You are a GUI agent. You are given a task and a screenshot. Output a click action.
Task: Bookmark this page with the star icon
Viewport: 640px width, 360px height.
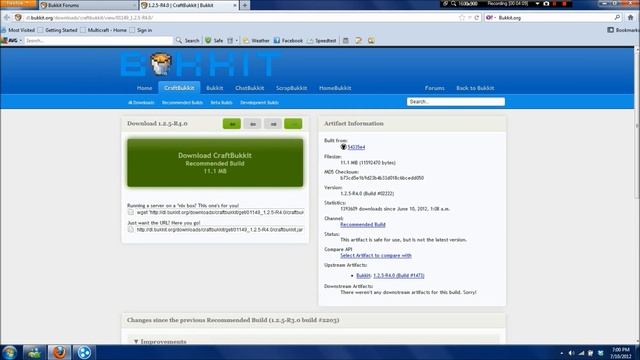pyautogui.click(x=462, y=18)
